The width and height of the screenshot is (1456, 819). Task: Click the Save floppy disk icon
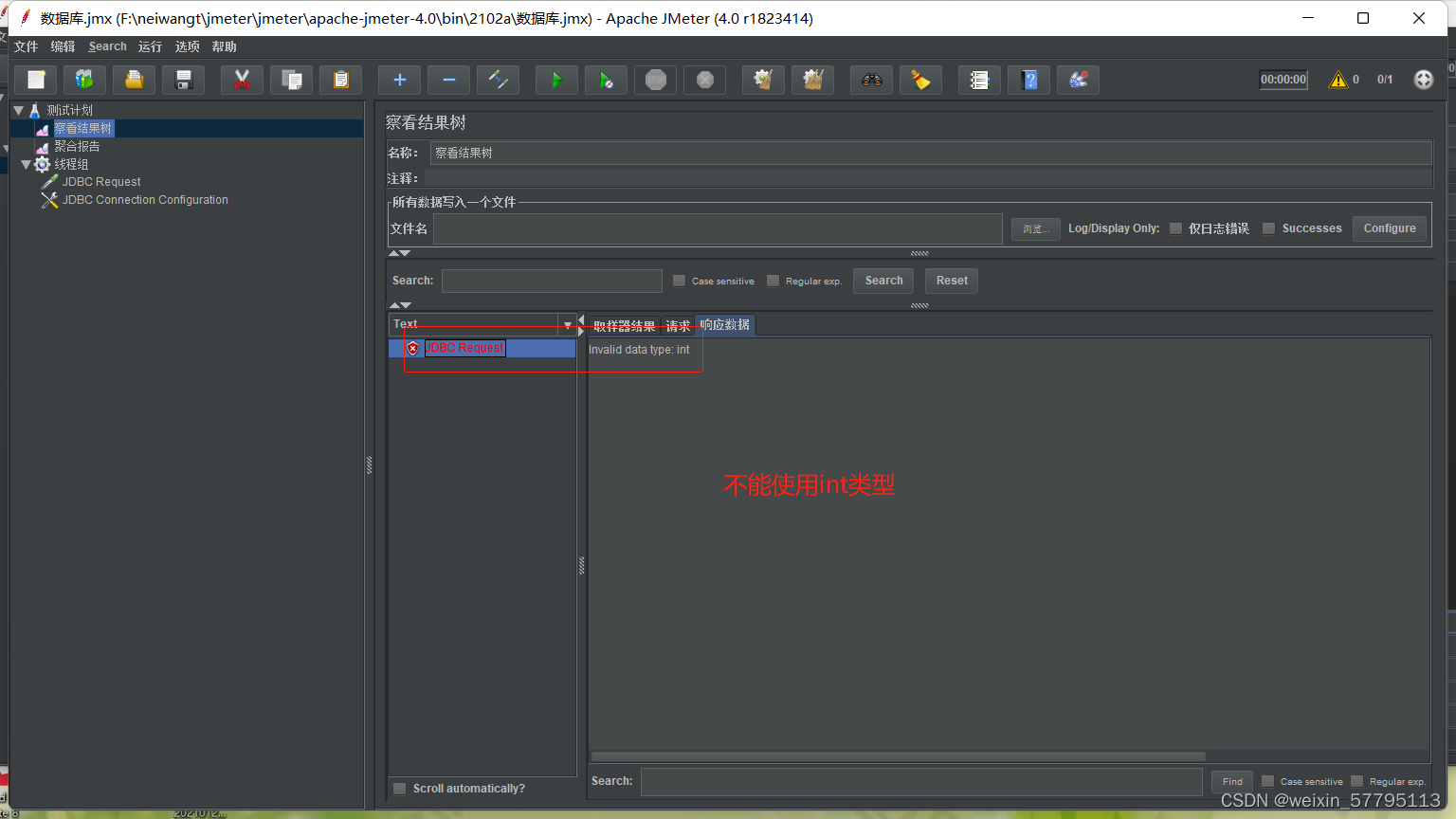point(184,80)
